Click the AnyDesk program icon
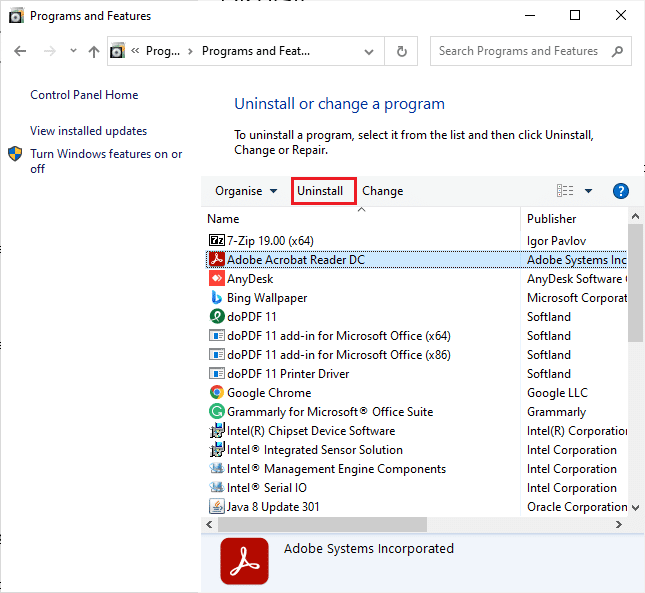 pos(217,279)
